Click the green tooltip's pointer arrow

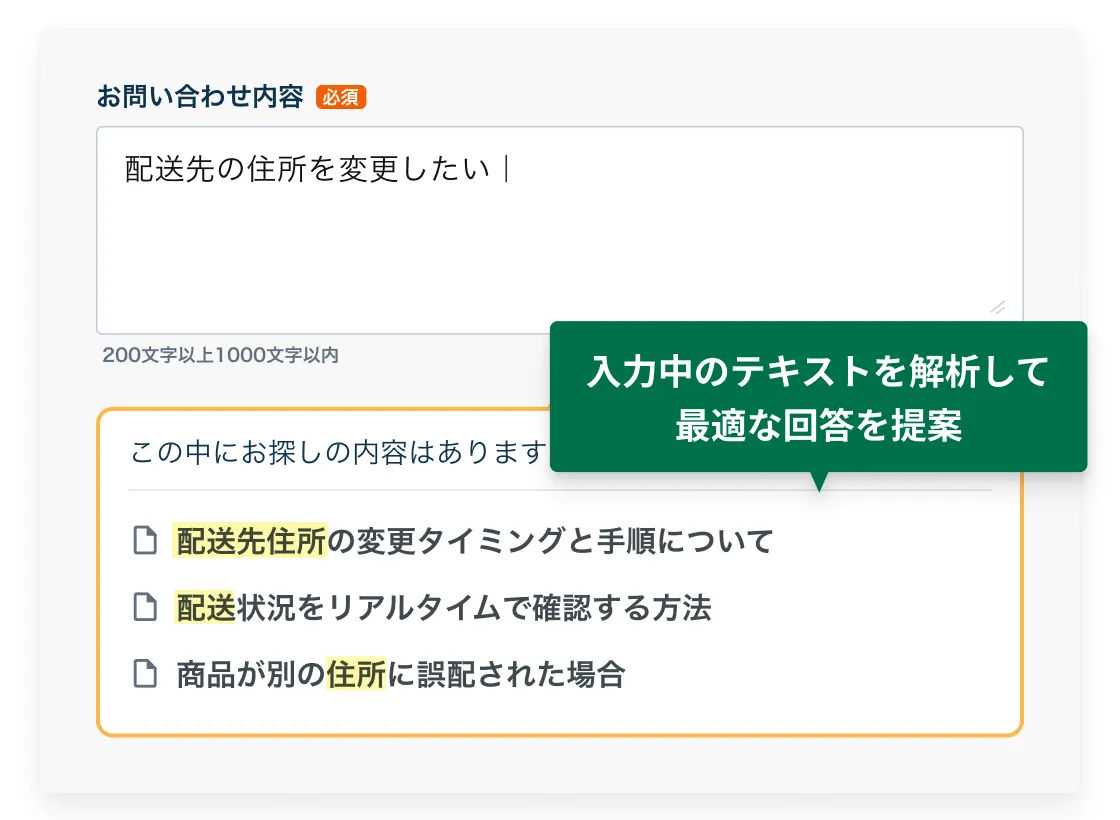[x=819, y=481]
